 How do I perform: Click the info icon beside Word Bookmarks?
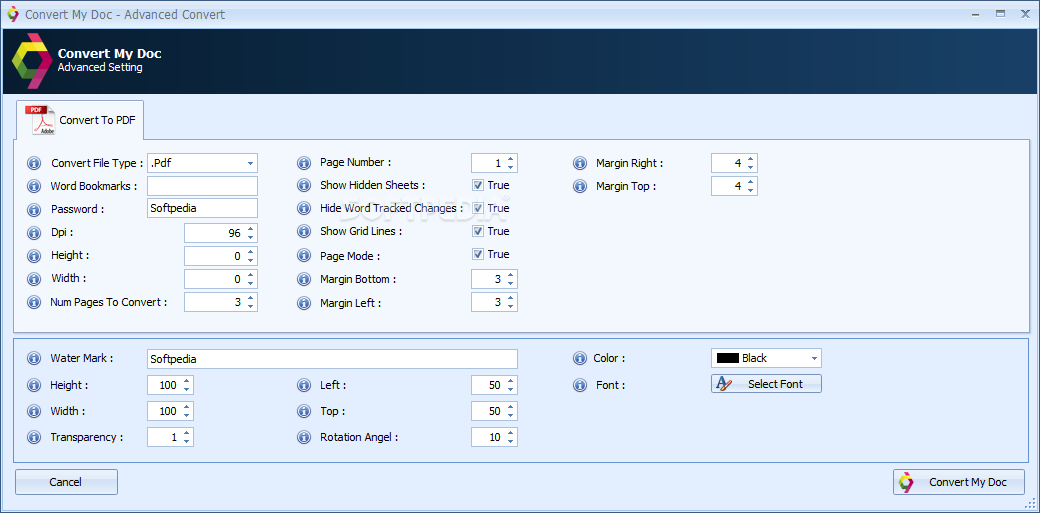[x=34, y=186]
